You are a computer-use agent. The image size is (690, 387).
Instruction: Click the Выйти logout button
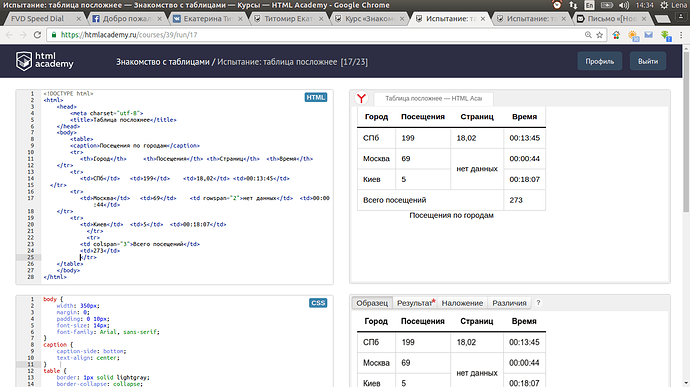click(x=648, y=61)
